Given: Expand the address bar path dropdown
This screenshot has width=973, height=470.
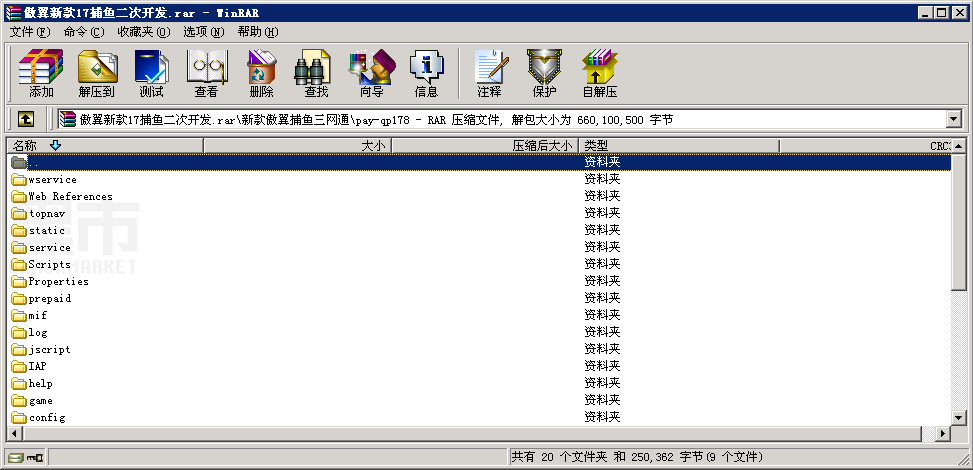Looking at the screenshot, I should pyautogui.click(x=953, y=119).
